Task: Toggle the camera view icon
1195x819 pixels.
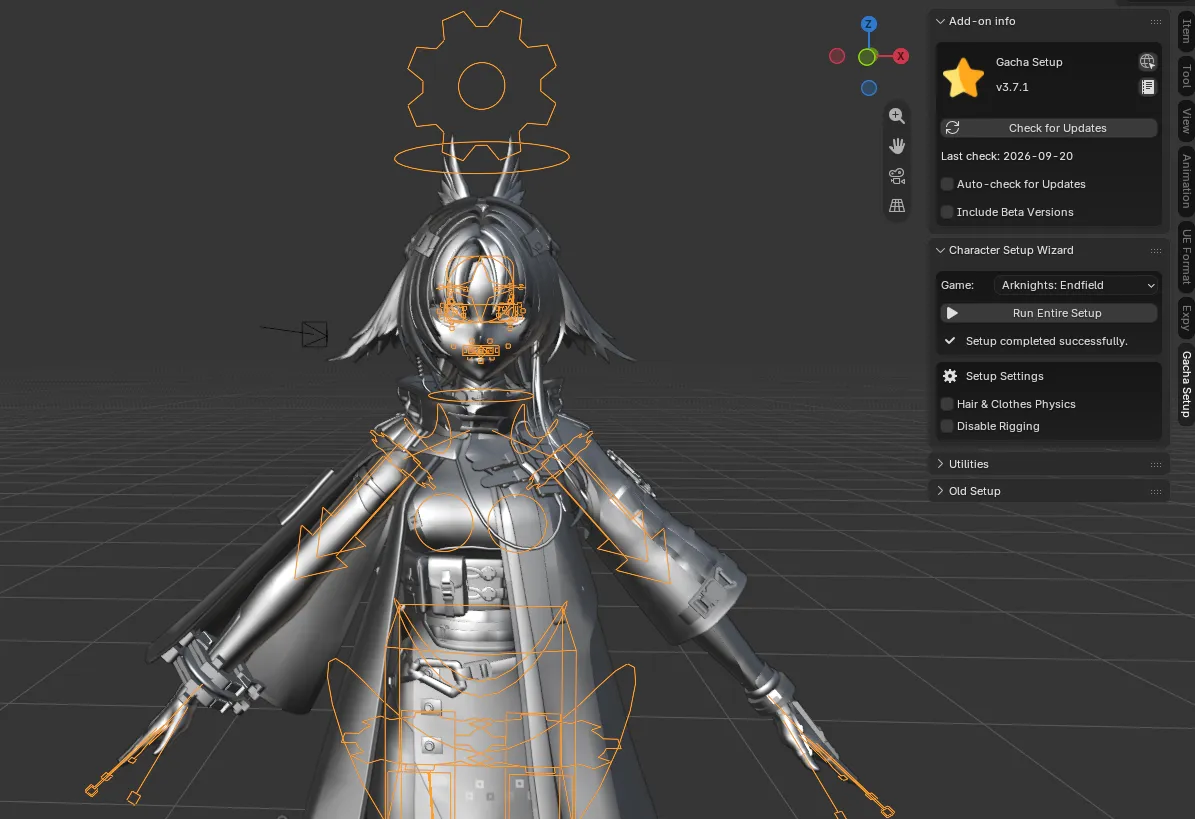Action: (897, 176)
